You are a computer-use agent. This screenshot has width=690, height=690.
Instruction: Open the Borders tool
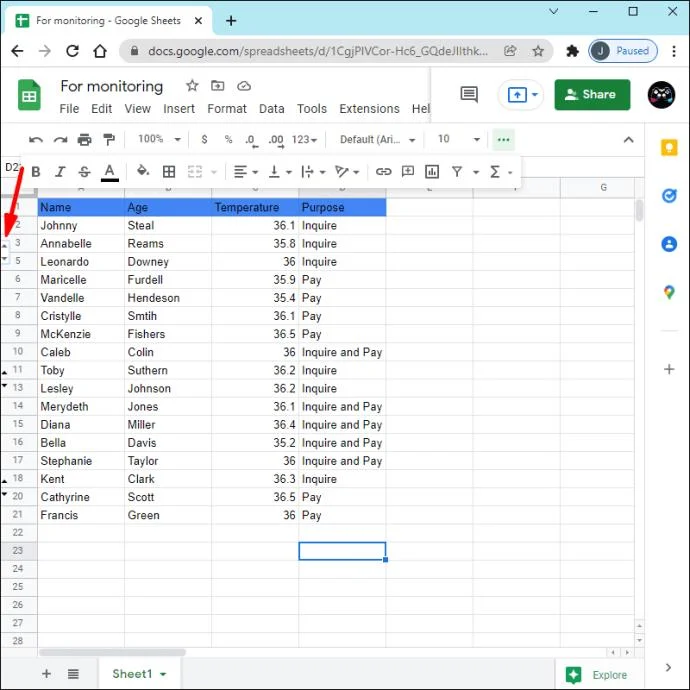pyautogui.click(x=169, y=172)
